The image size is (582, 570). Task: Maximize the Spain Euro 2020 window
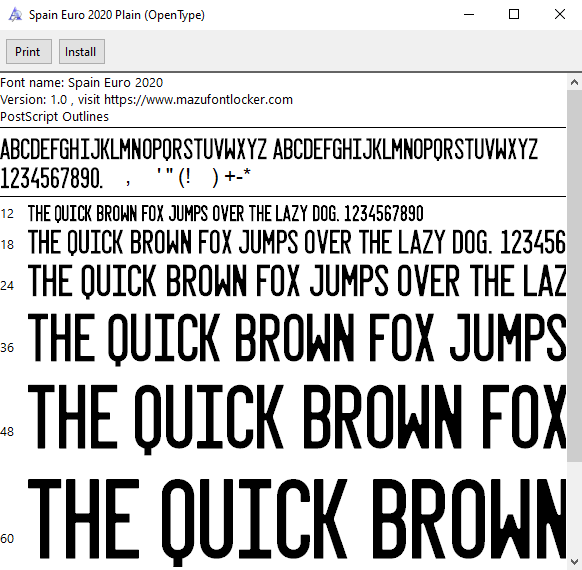pyautogui.click(x=514, y=14)
